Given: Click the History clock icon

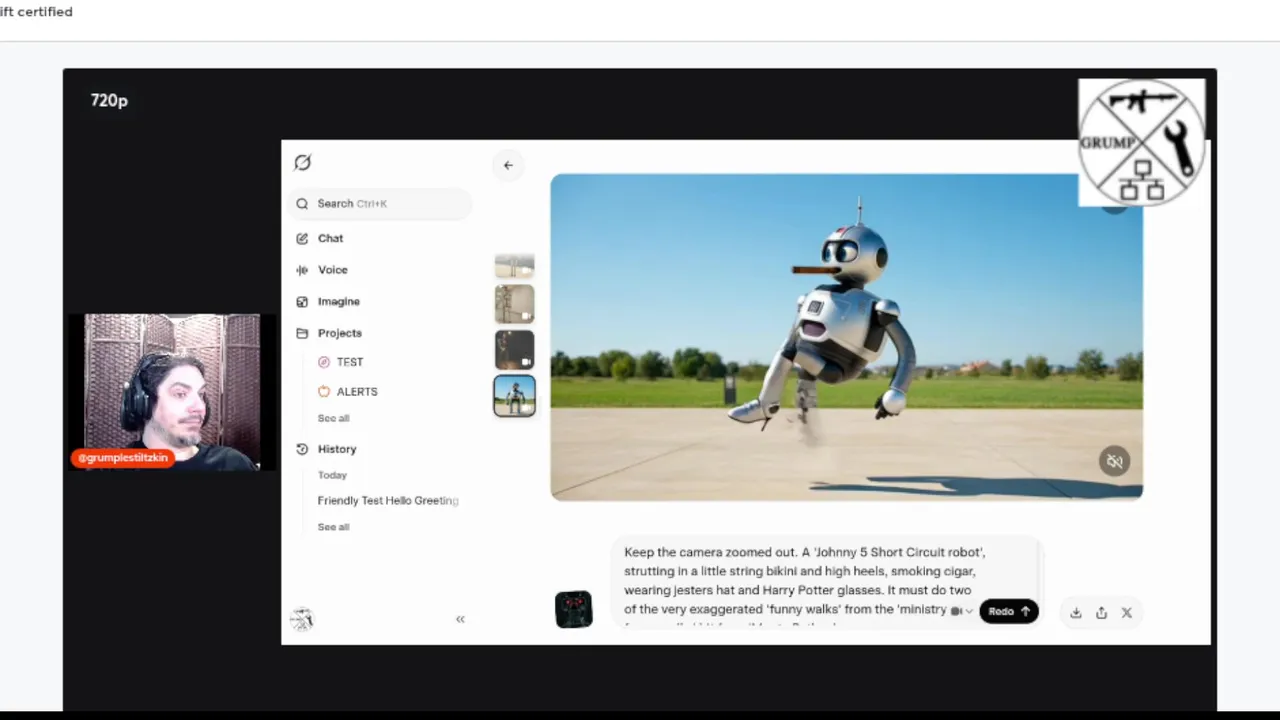Looking at the screenshot, I should pyautogui.click(x=302, y=449).
